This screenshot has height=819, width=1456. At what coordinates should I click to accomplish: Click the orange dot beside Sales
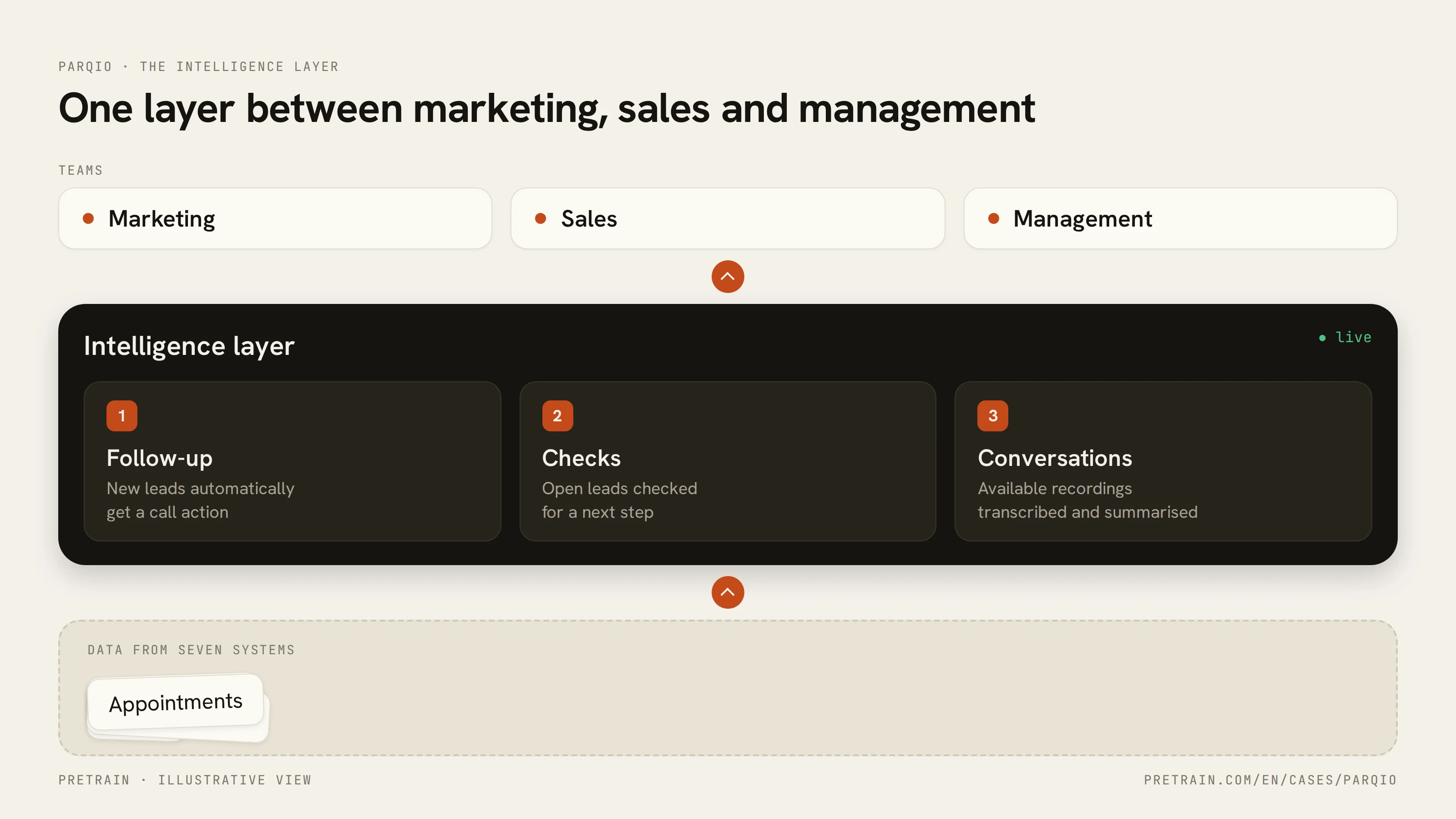(541, 219)
